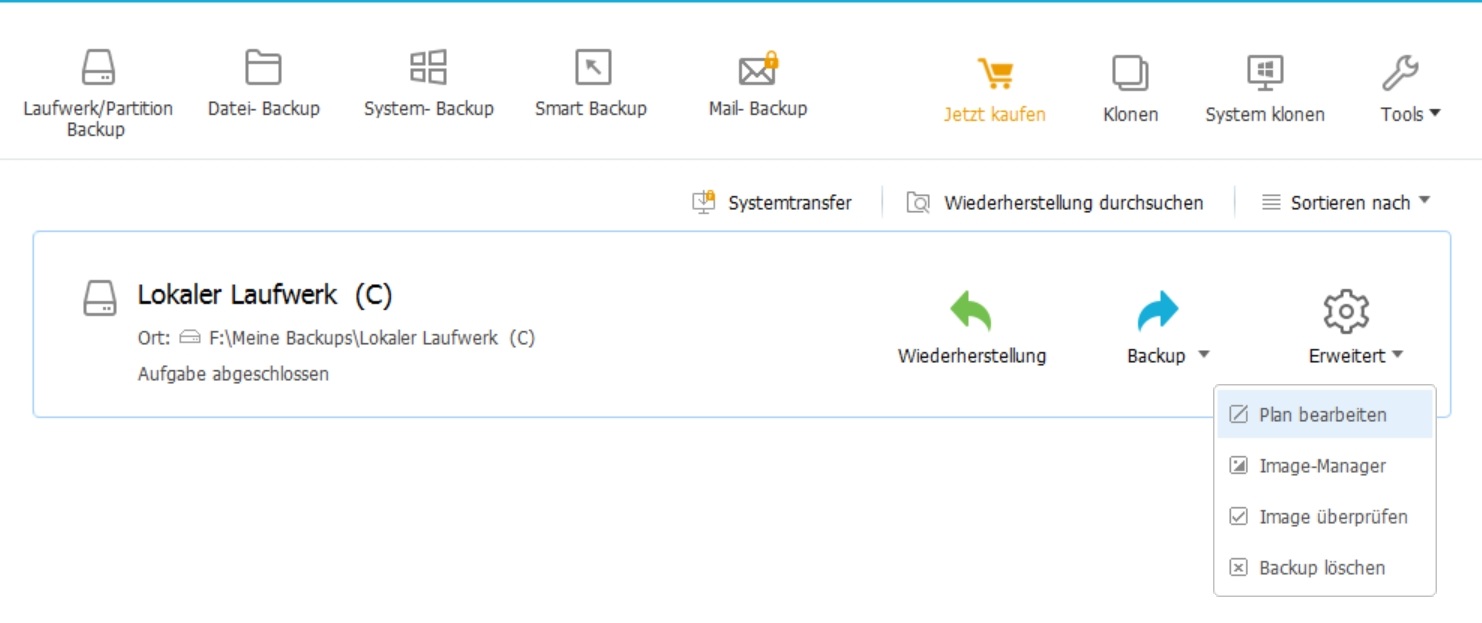Select the Lokaler Laufwerk (C) backup title
Image resolution: width=1482 pixels, height=623 pixels.
[265, 295]
